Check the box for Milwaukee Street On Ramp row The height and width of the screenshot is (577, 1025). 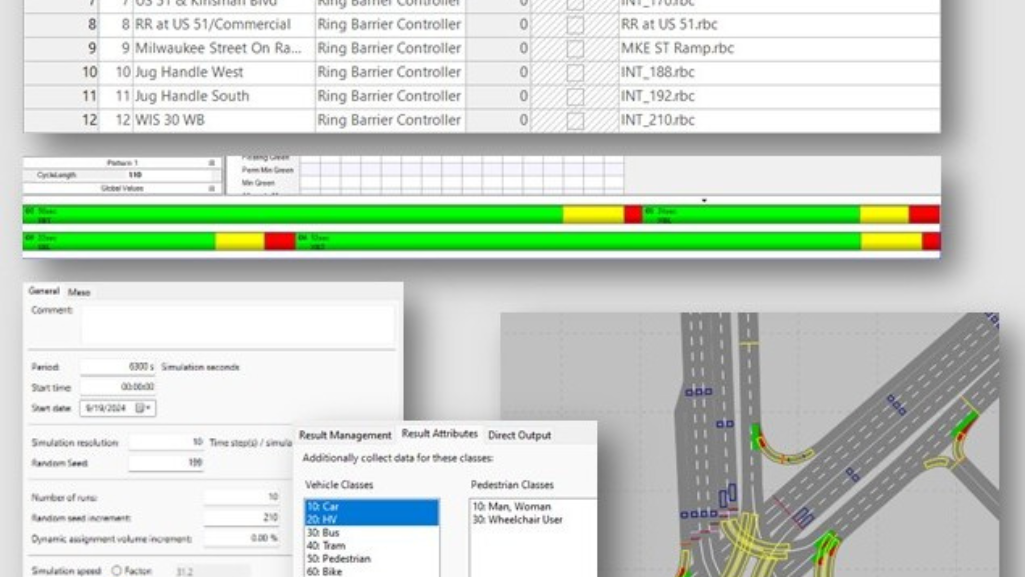click(575, 48)
